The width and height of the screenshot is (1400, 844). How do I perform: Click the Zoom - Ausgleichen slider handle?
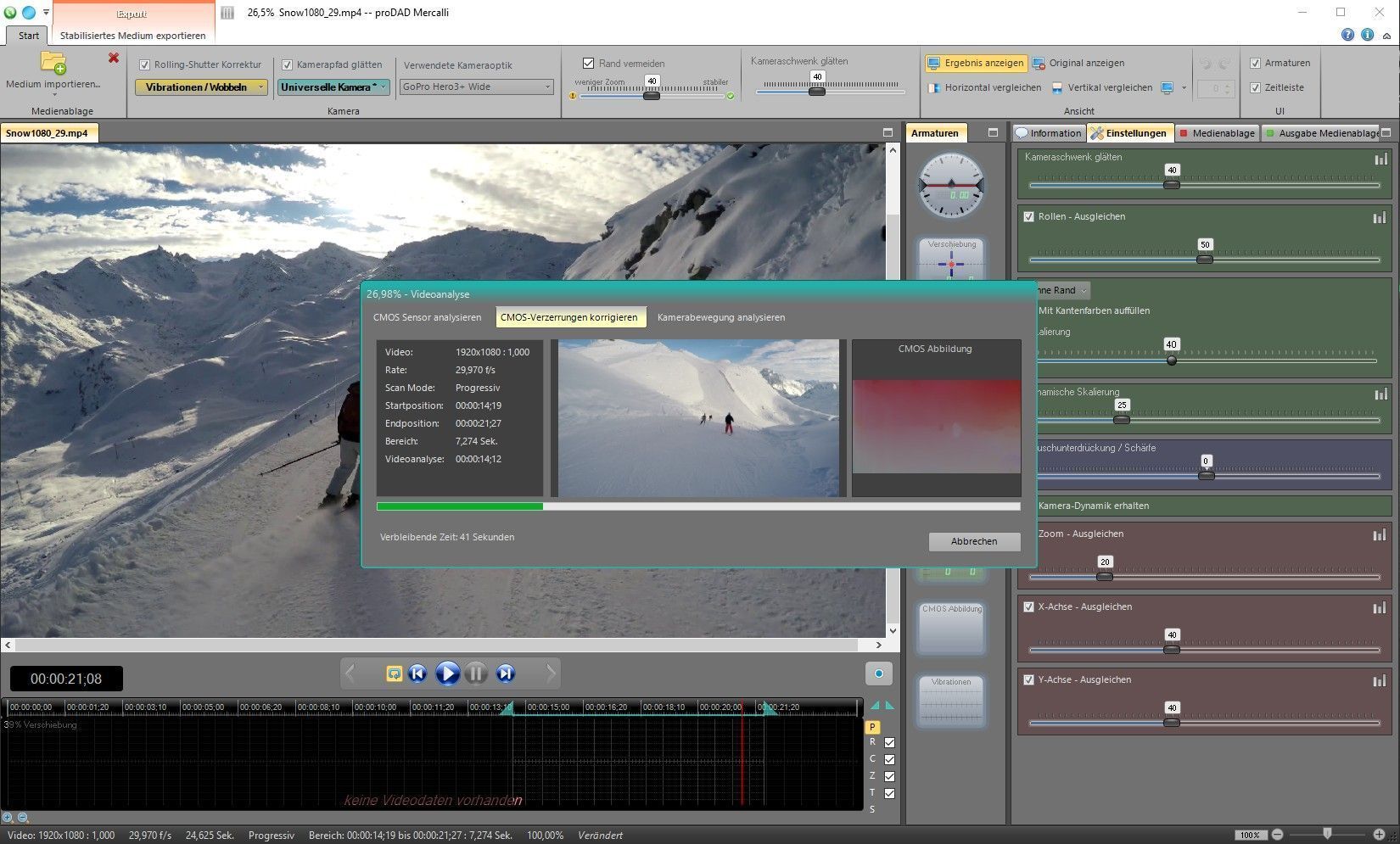point(1104,576)
